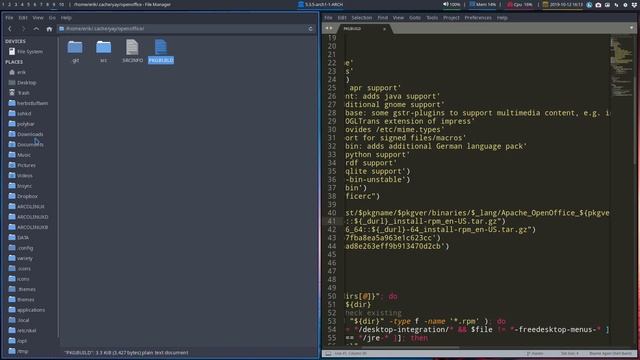Open the tab list dropdown arrow

[x=631, y=28]
